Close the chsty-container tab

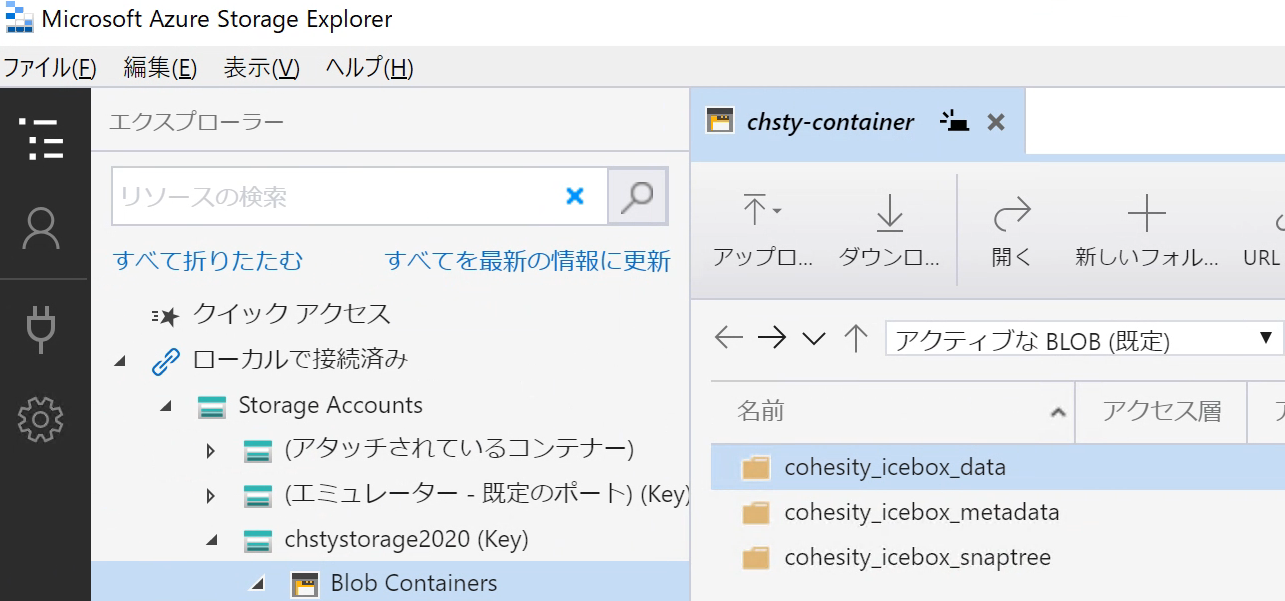point(996,122)
